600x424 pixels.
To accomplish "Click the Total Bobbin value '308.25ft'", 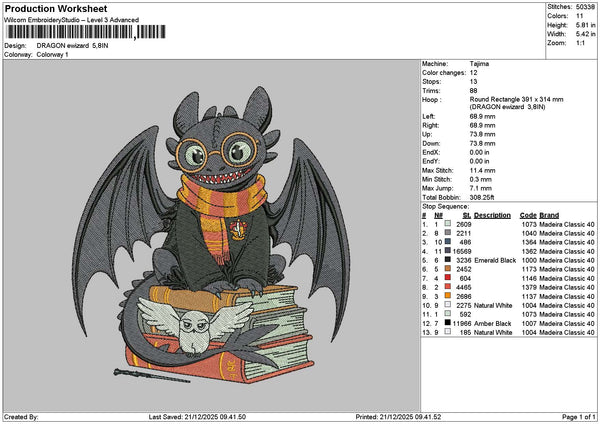I will click(x=482, y=197).
